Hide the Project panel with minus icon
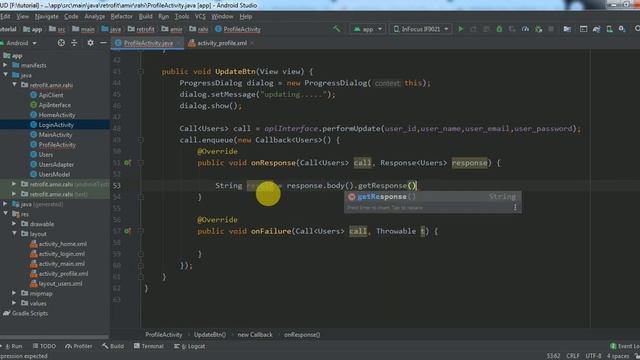This screenshot has width=640, height=360. point(103,43)
